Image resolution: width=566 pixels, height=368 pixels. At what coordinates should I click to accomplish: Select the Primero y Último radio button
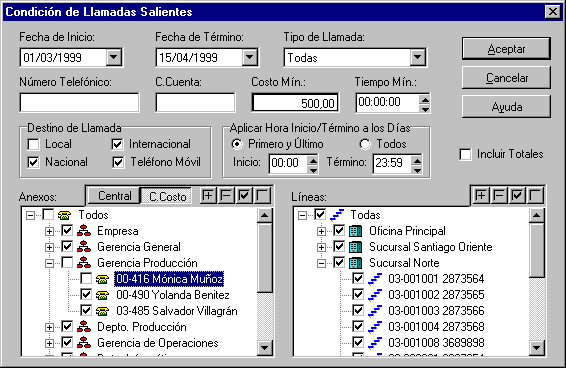coord(237,144)
